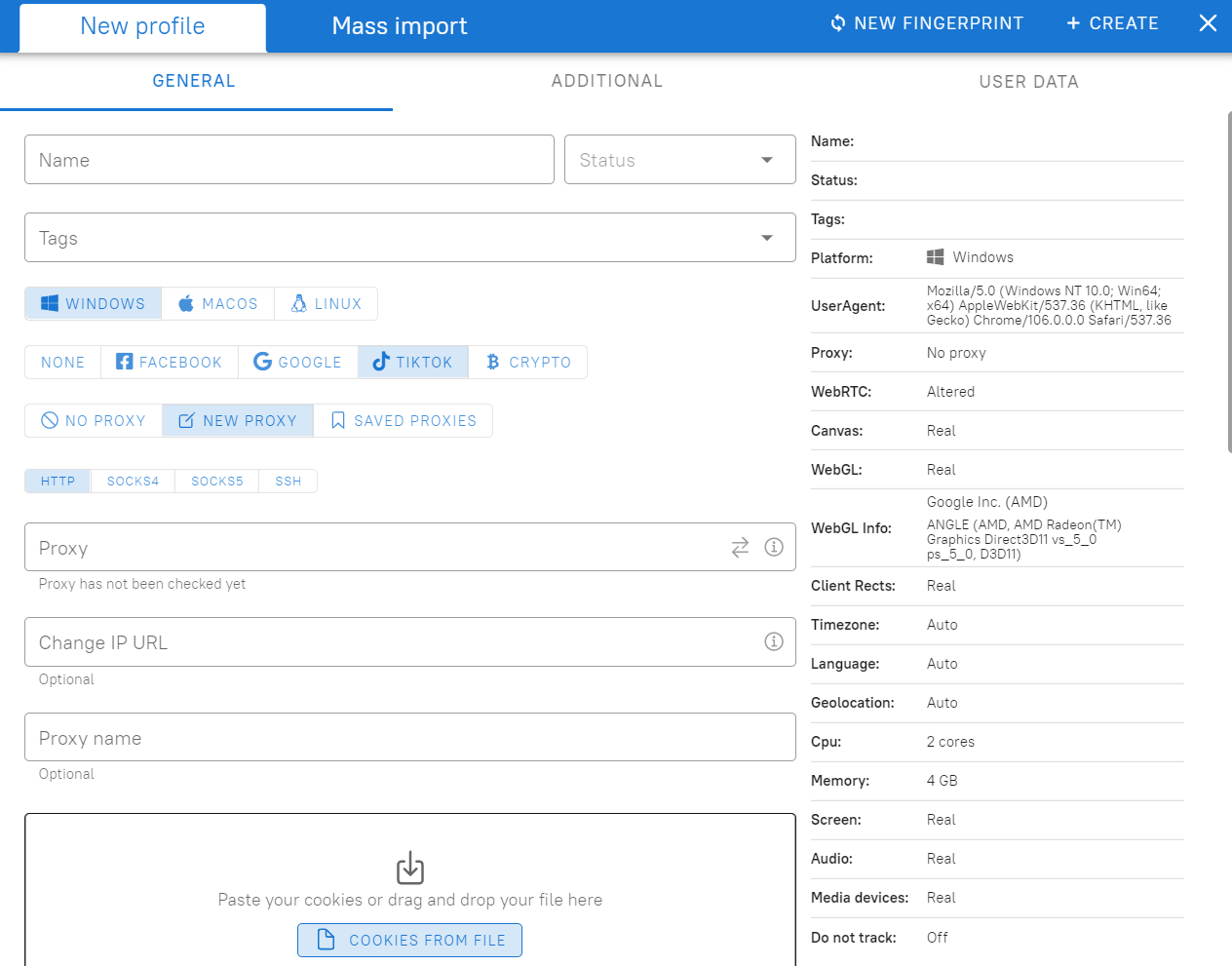1232x966 pixels.
Task: Click the download icon in cookies drop area
Action: (x=410, y=868)
